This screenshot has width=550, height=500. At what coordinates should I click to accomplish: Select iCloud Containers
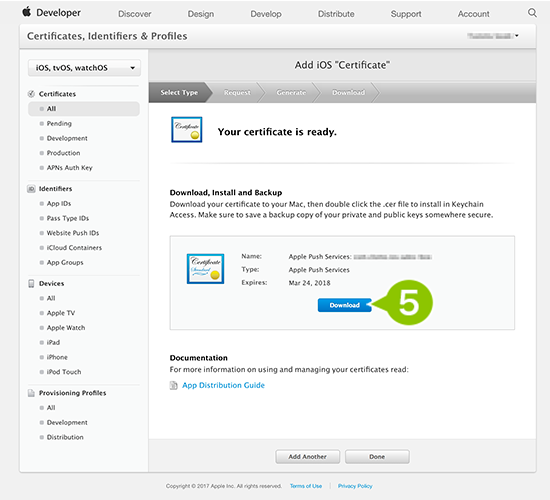pos(74,248)
